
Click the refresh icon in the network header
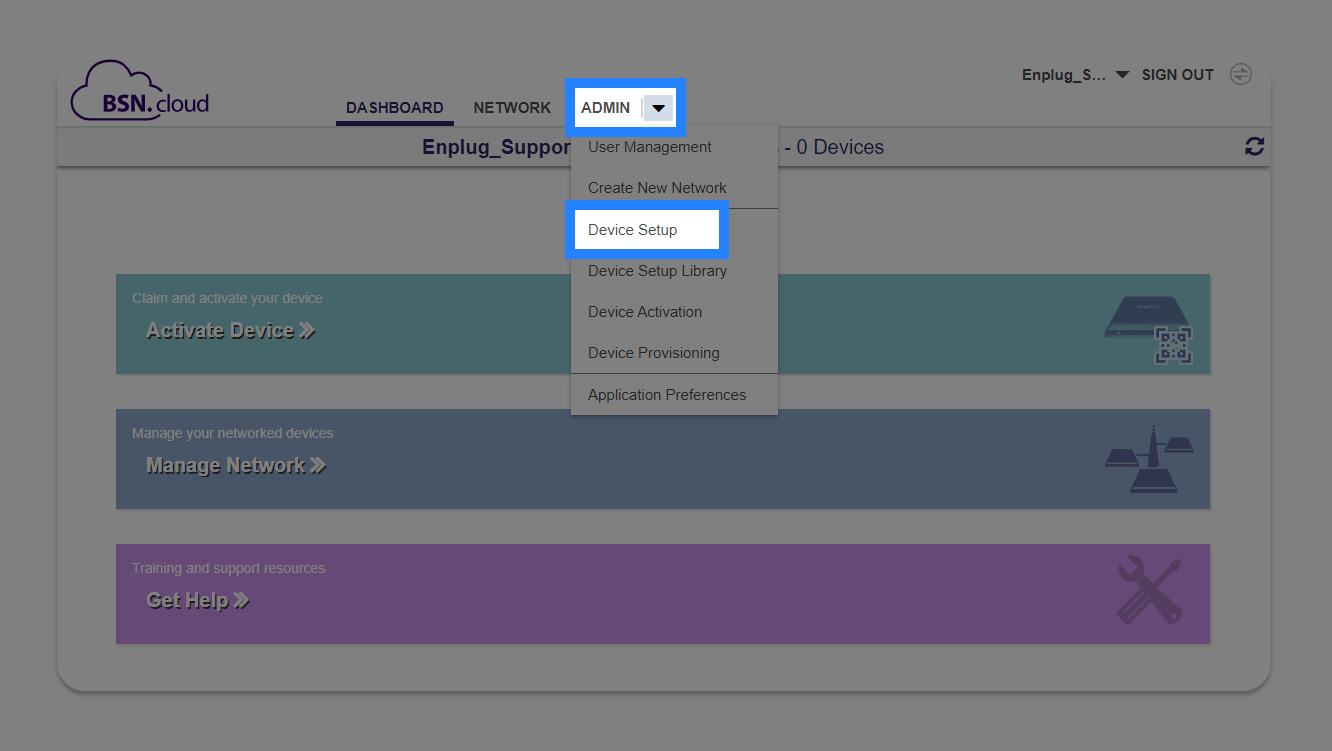pyautogui.click(x=1254, y=146)
